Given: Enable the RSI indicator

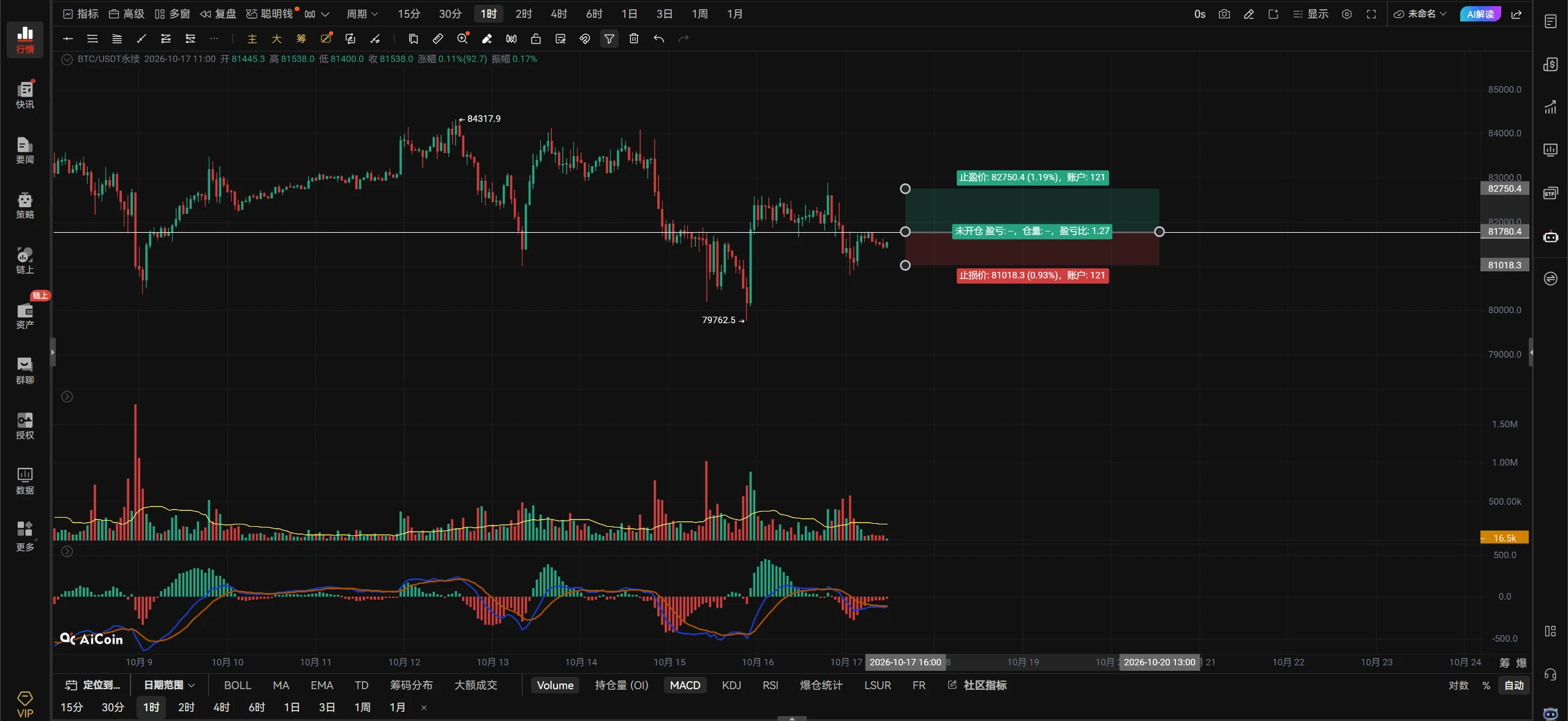Looking at the screenshot, I should [x=771, y=685].
